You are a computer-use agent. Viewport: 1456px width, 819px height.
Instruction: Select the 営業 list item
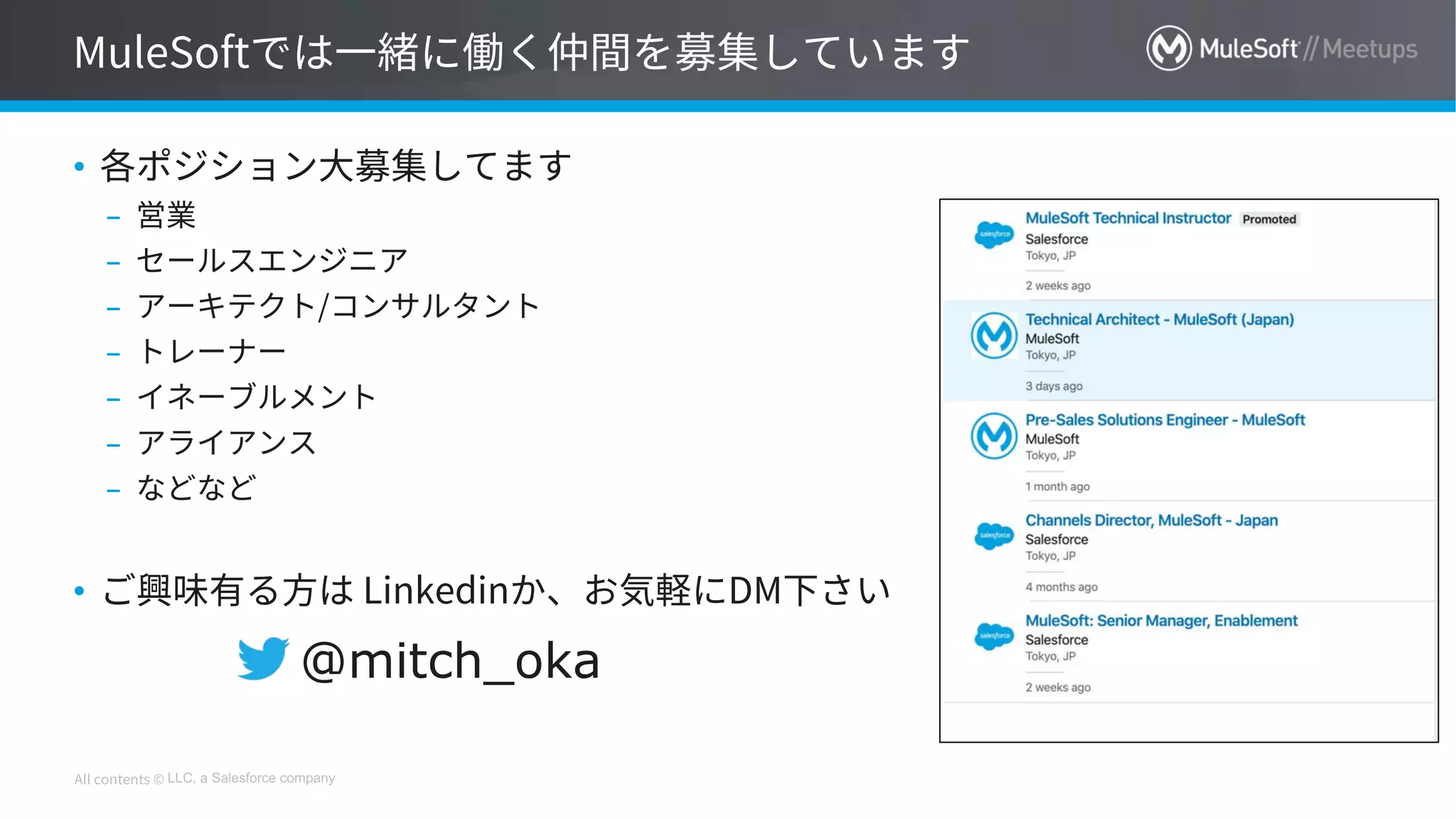[166, 215]
